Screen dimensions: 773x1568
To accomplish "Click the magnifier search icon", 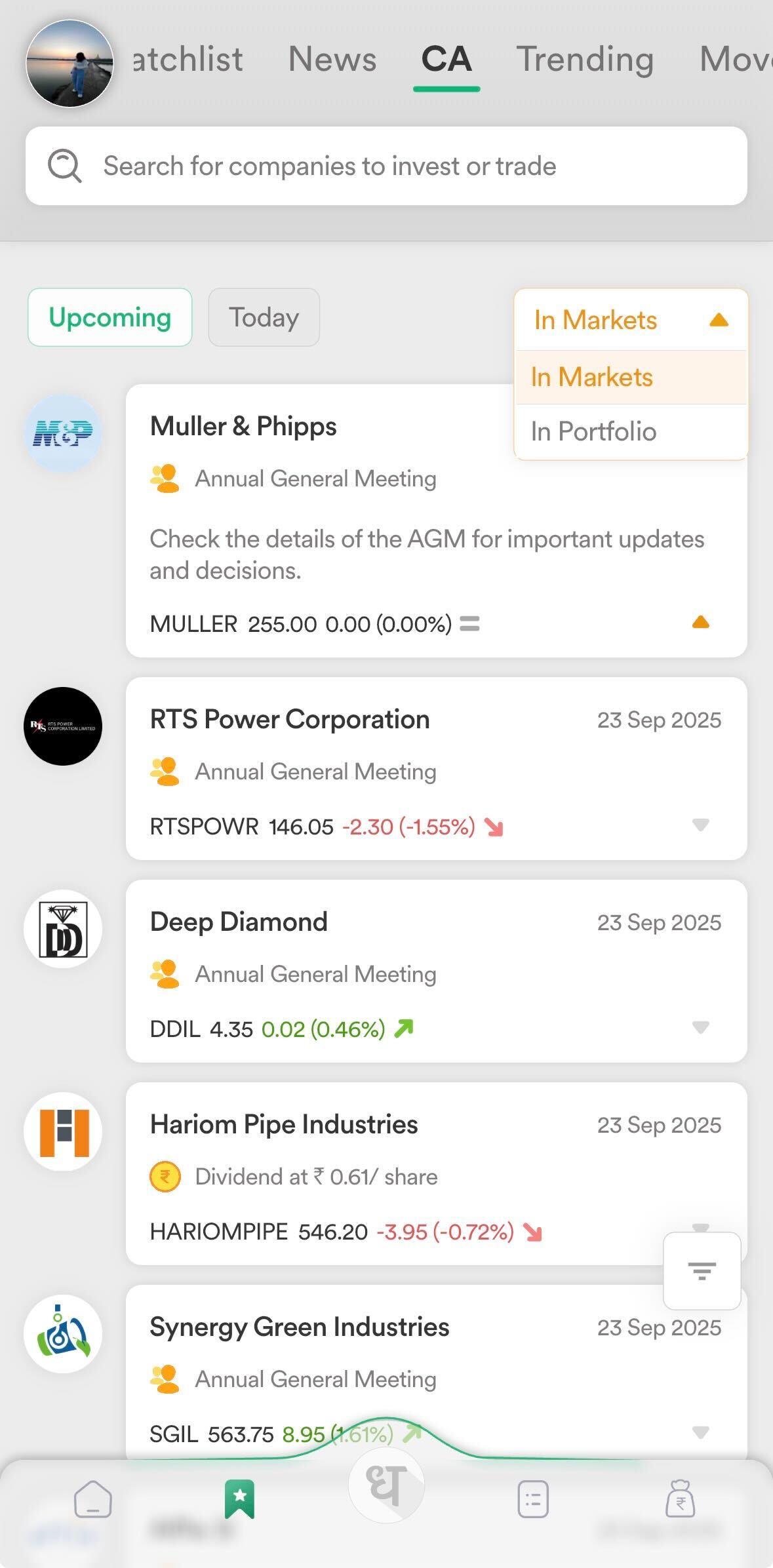I will tap(65, 166).
